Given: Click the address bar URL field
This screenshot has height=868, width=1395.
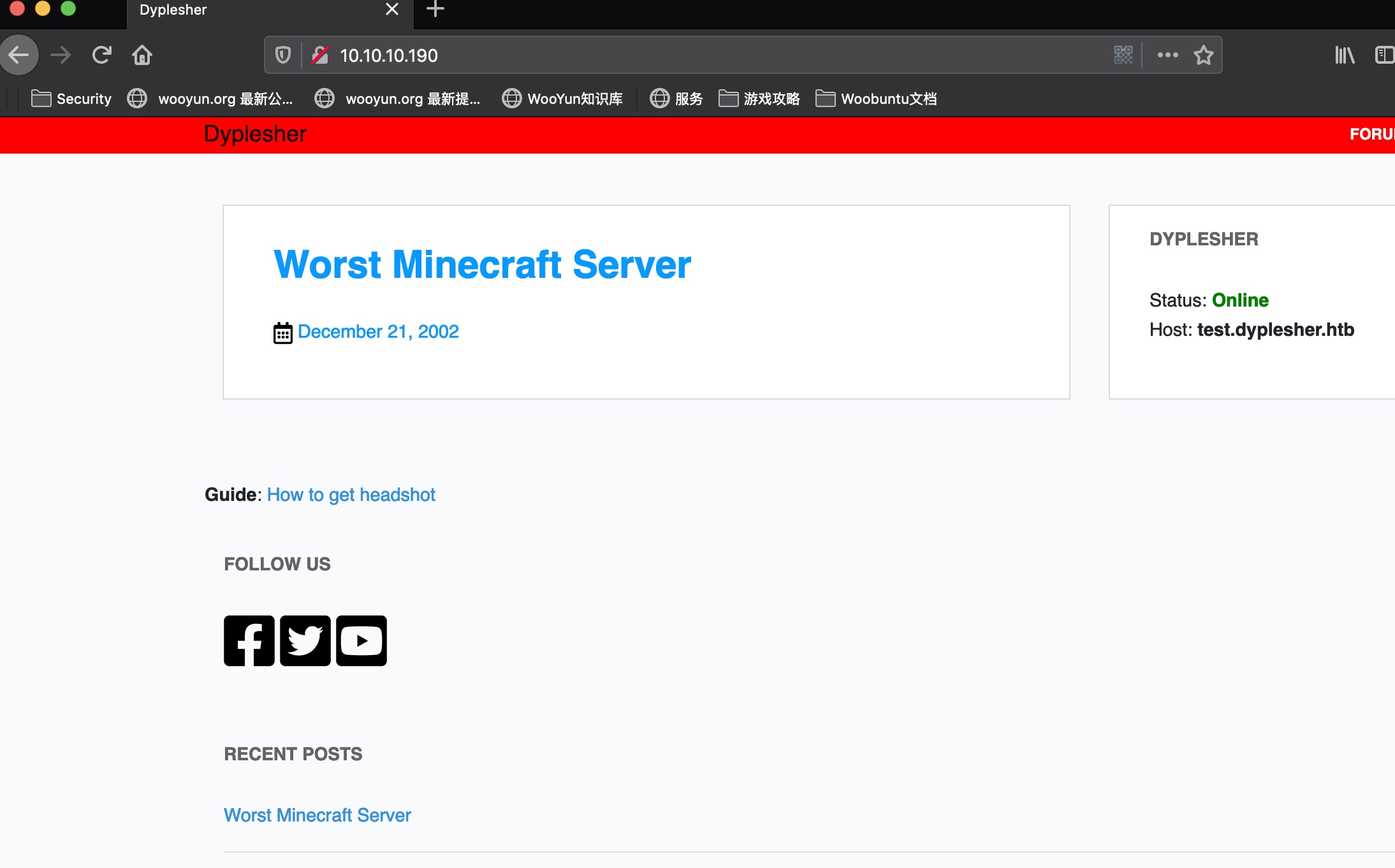Looking at the screenshot, I should click(x=701, y=55).
